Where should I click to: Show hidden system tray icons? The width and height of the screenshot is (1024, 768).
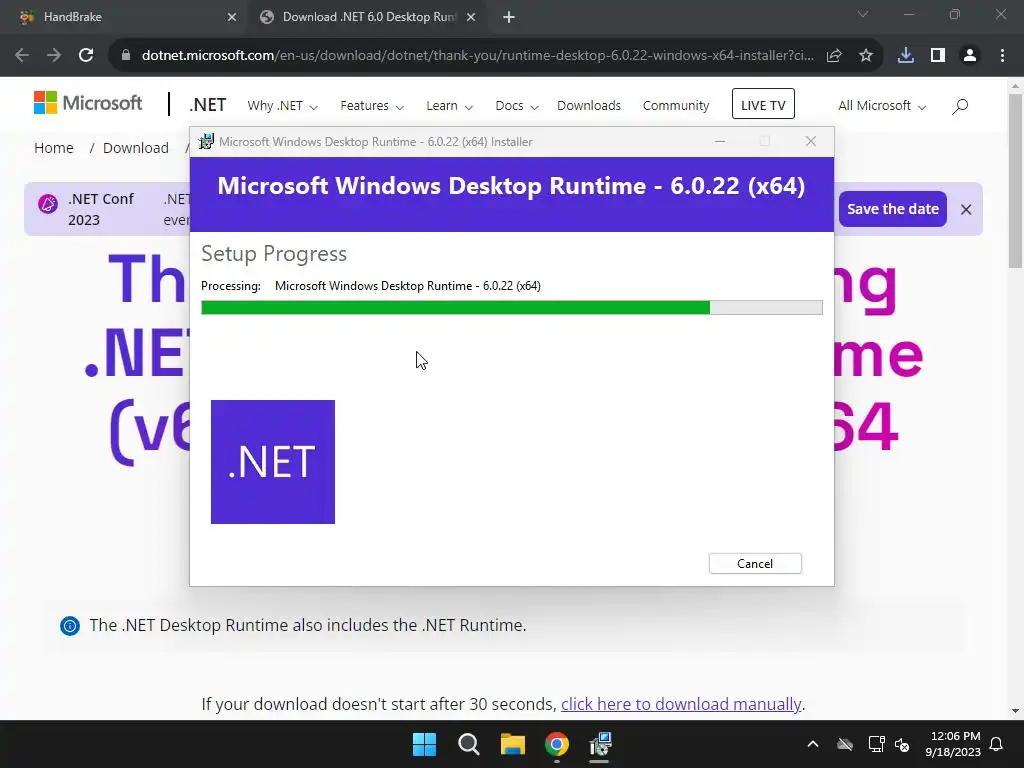click(x=812, y=744)
